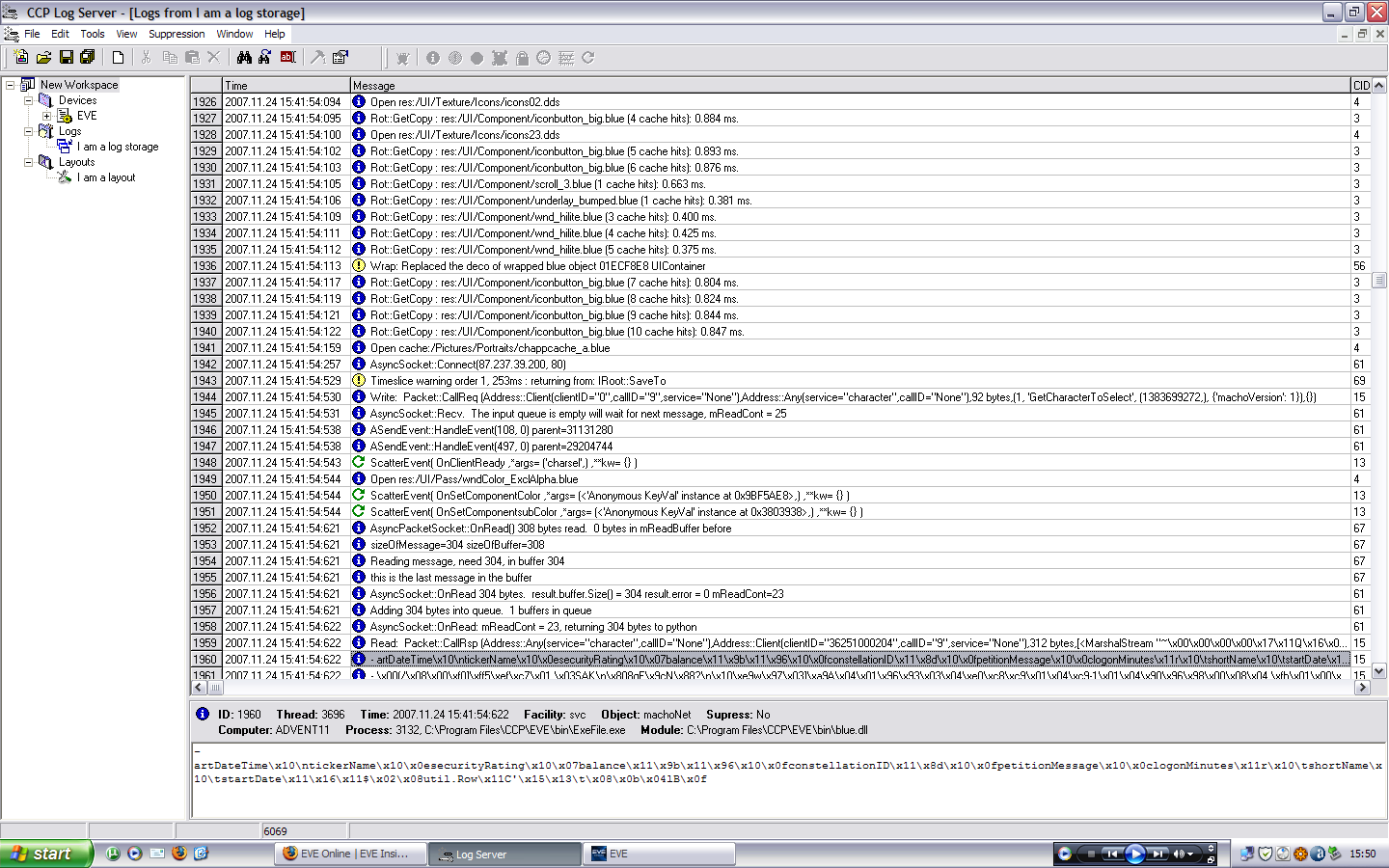Viewport: 1389px width, 868px height.
Task: Click the hammer tool icon
Action: click(x=317, y=58)
